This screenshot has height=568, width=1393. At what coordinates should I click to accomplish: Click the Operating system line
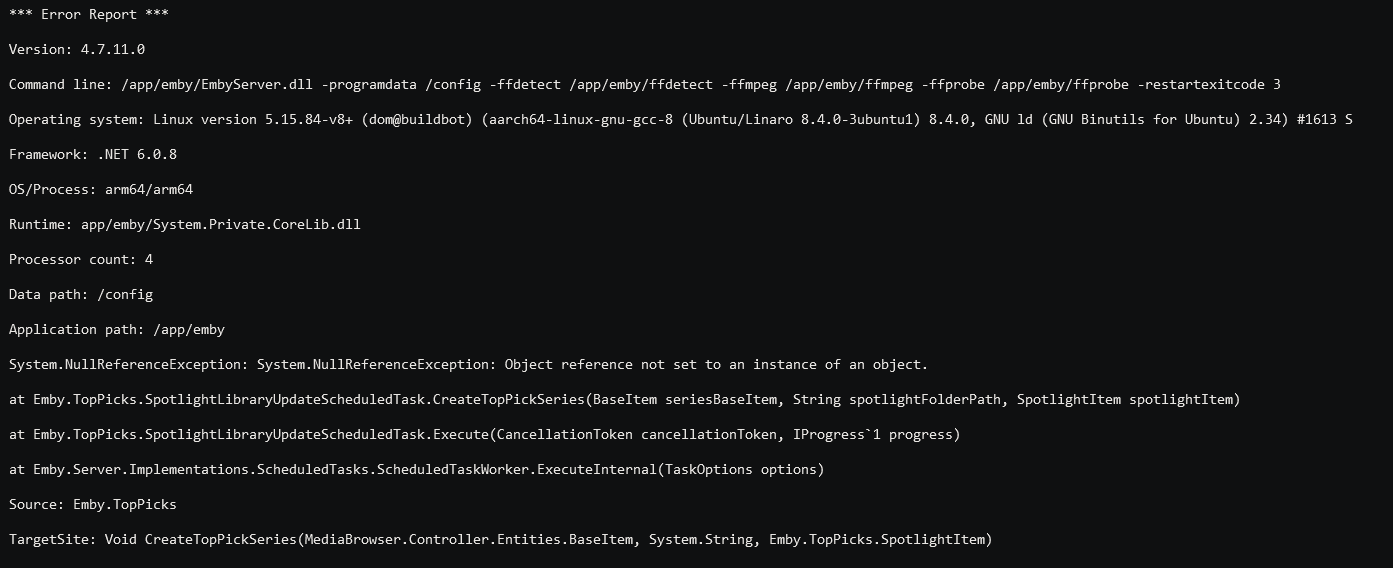[x=680, y=120]
